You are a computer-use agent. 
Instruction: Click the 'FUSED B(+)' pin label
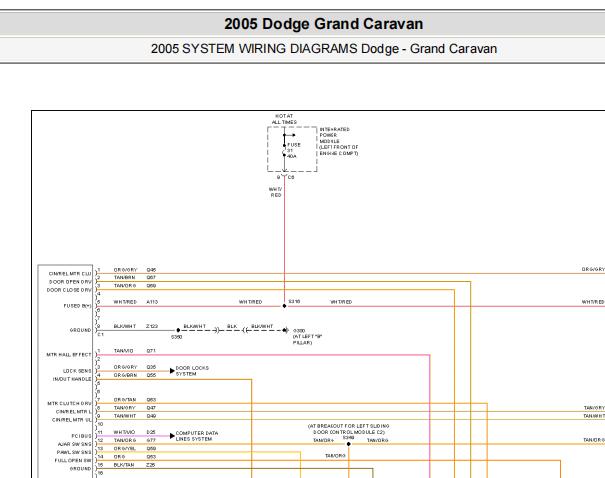coord(78,306)
